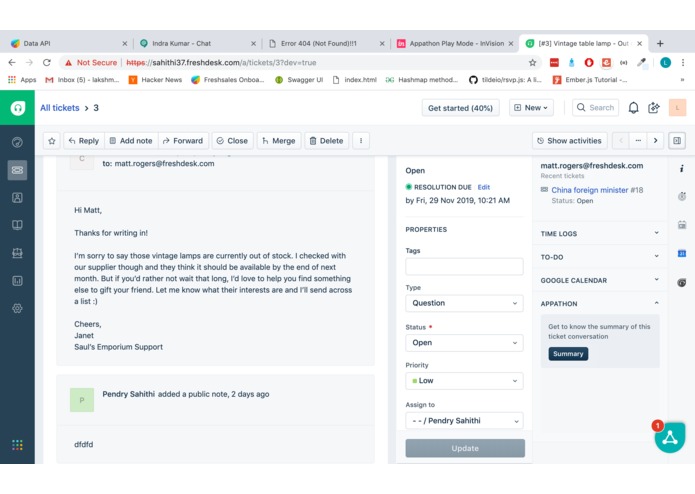
Task: Open the Assign to dropdown
Action: [x=464, y=420]
